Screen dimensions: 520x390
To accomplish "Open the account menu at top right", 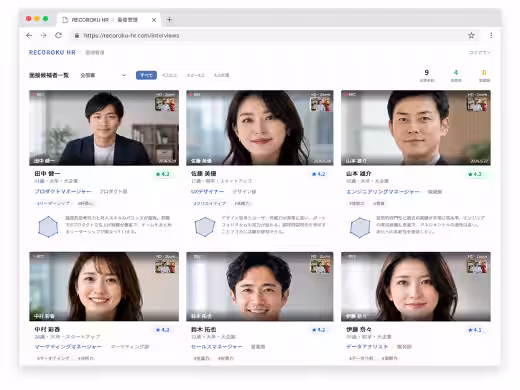I will point(480,53).
